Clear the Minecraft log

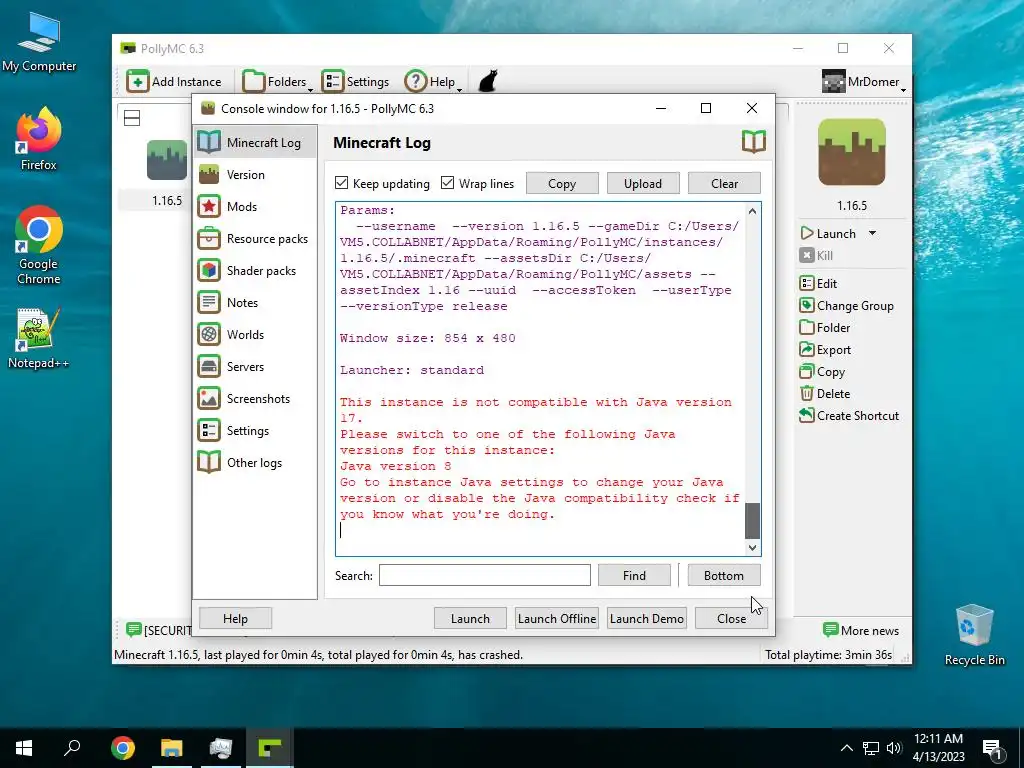click(724, 184)
